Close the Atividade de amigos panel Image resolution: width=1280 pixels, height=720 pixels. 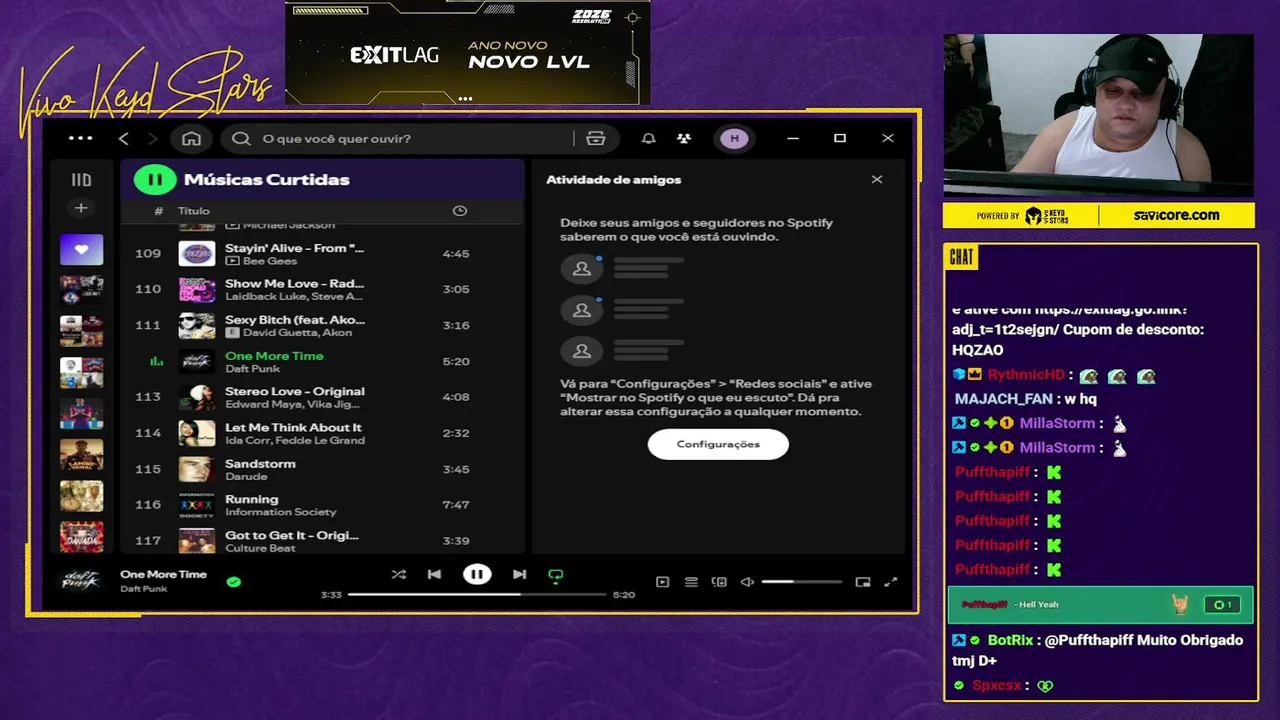[x=877, y=180]
